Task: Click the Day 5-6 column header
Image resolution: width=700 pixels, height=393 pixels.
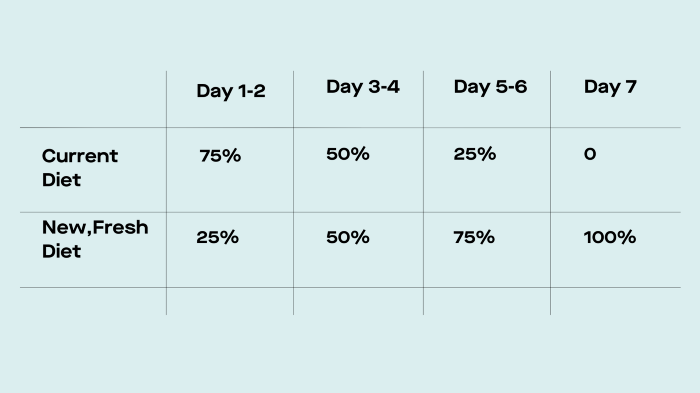Action: 490,87
